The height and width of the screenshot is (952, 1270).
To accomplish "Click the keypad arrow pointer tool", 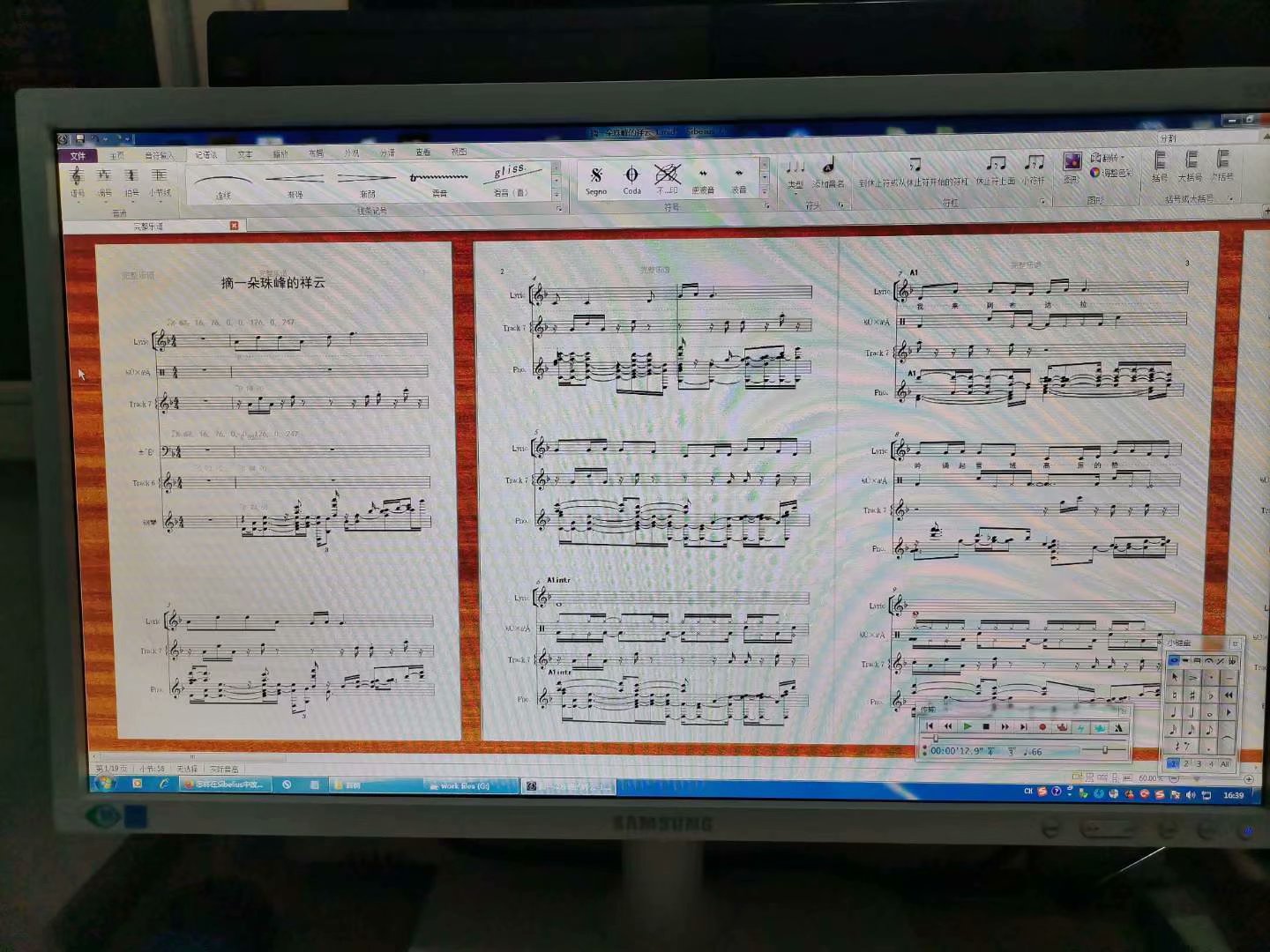I will coord(1174,677).
